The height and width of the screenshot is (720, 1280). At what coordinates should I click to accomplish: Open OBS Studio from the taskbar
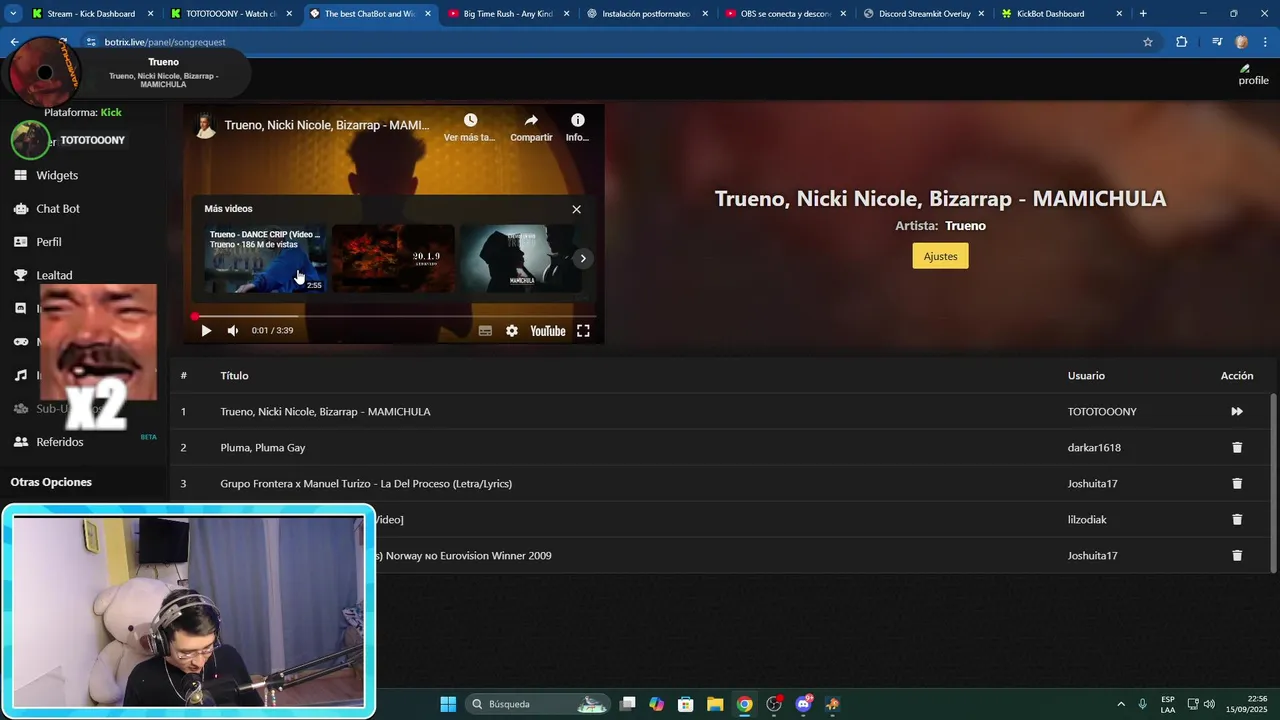point(774,704)
